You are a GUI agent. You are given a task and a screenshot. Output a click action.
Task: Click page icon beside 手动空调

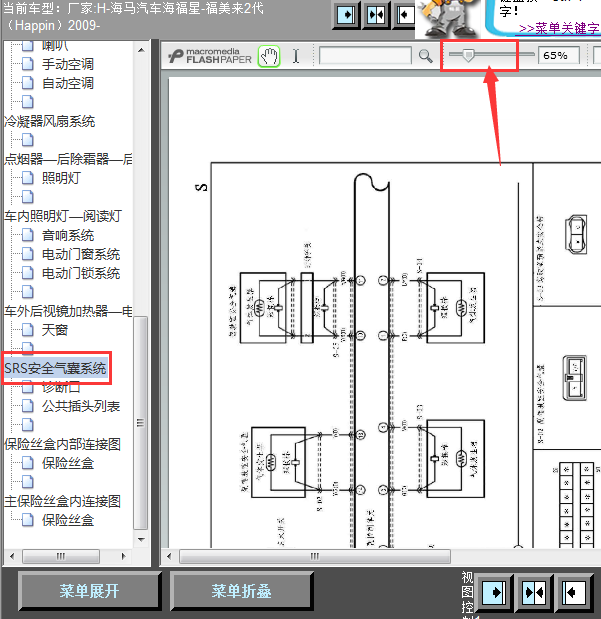point(28,64)
